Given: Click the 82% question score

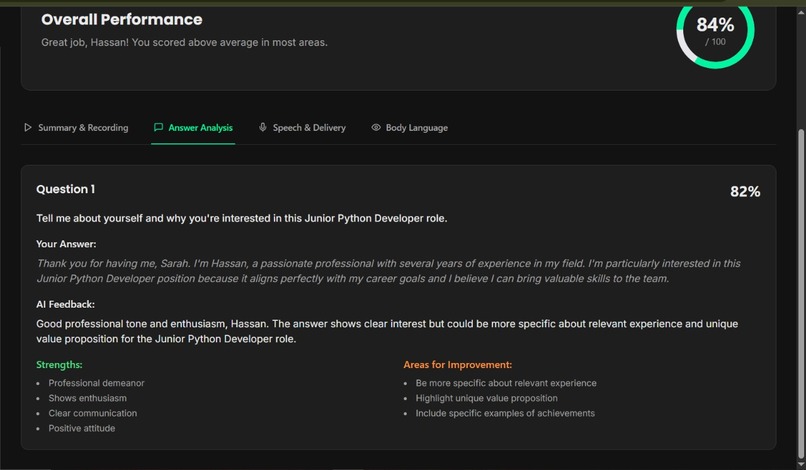Looking at the screenshot, I should pos(745,191).
